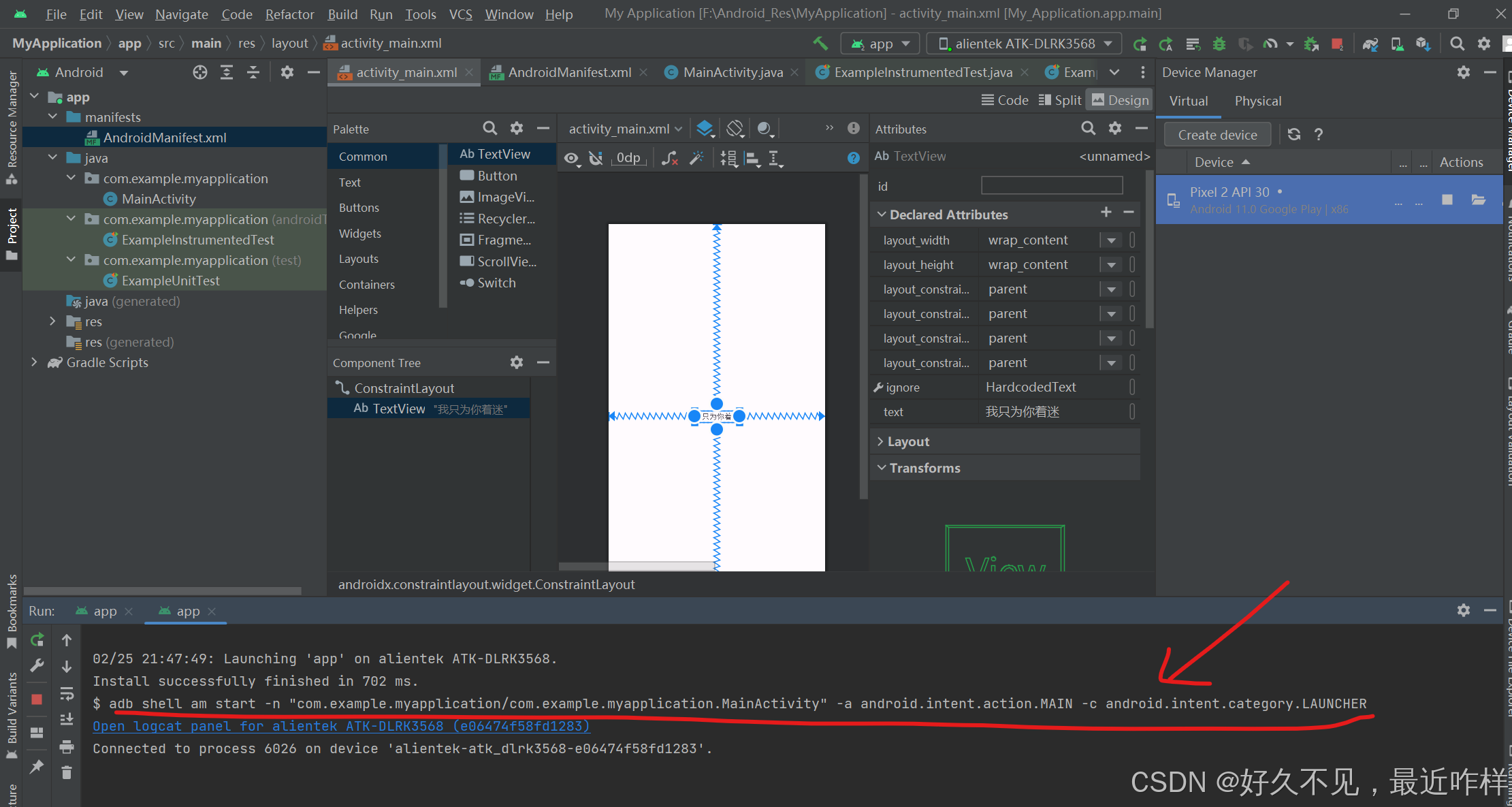Screen dimensions: 1512x807
Task: Expand the res folder in project tree
Action: pyautogui.click(x=52, y=321)
